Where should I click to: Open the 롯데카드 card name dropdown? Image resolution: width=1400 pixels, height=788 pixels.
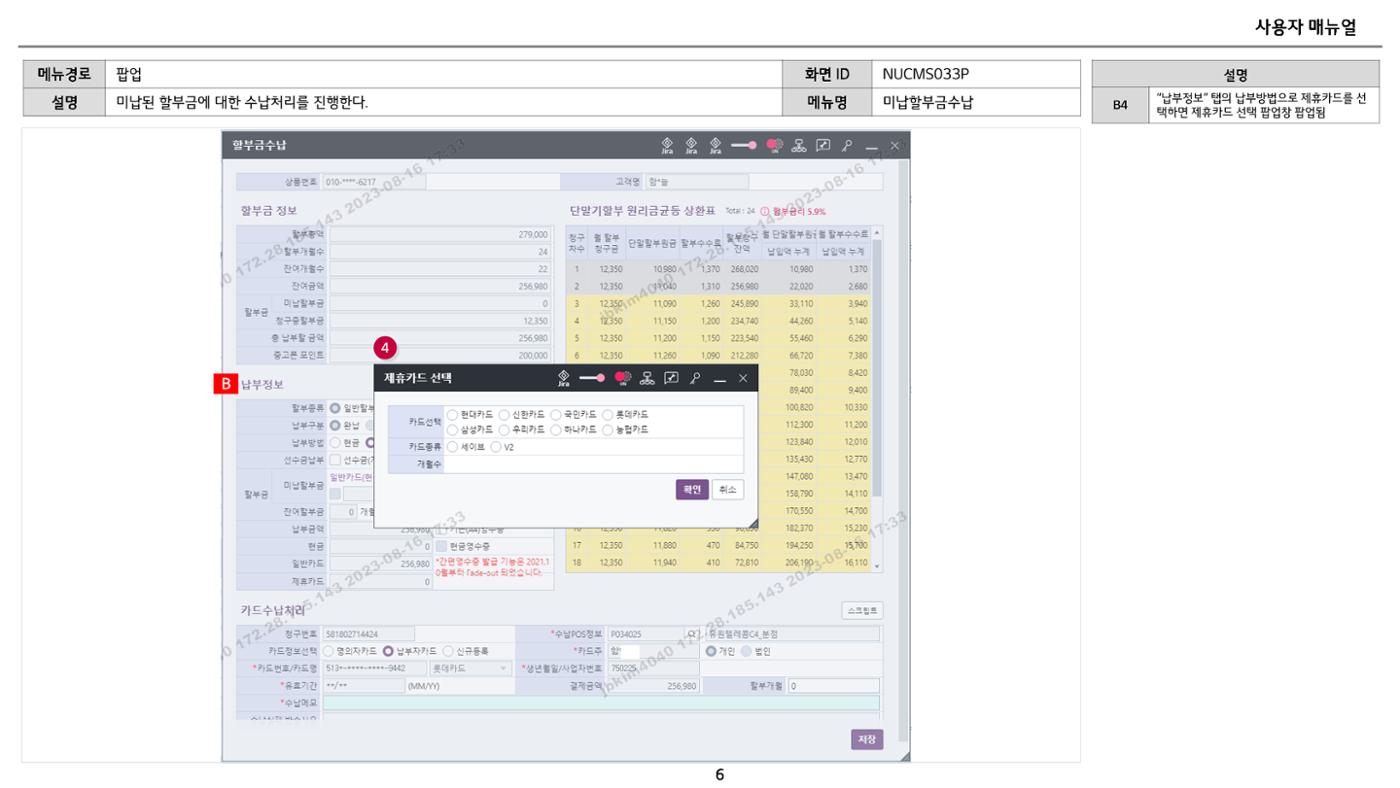[x=469, y=668]
